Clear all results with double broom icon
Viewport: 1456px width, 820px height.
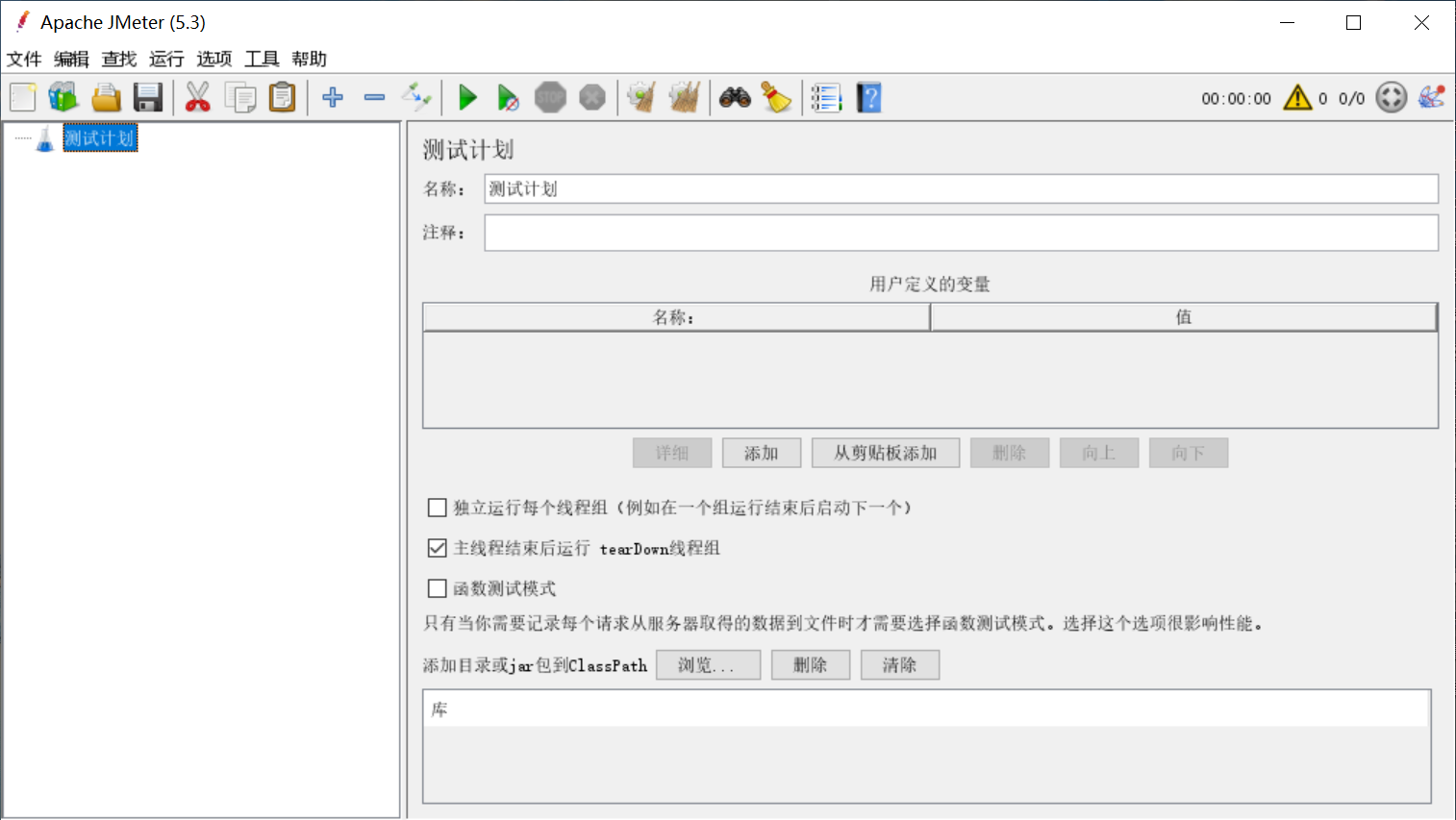point(684,97)
